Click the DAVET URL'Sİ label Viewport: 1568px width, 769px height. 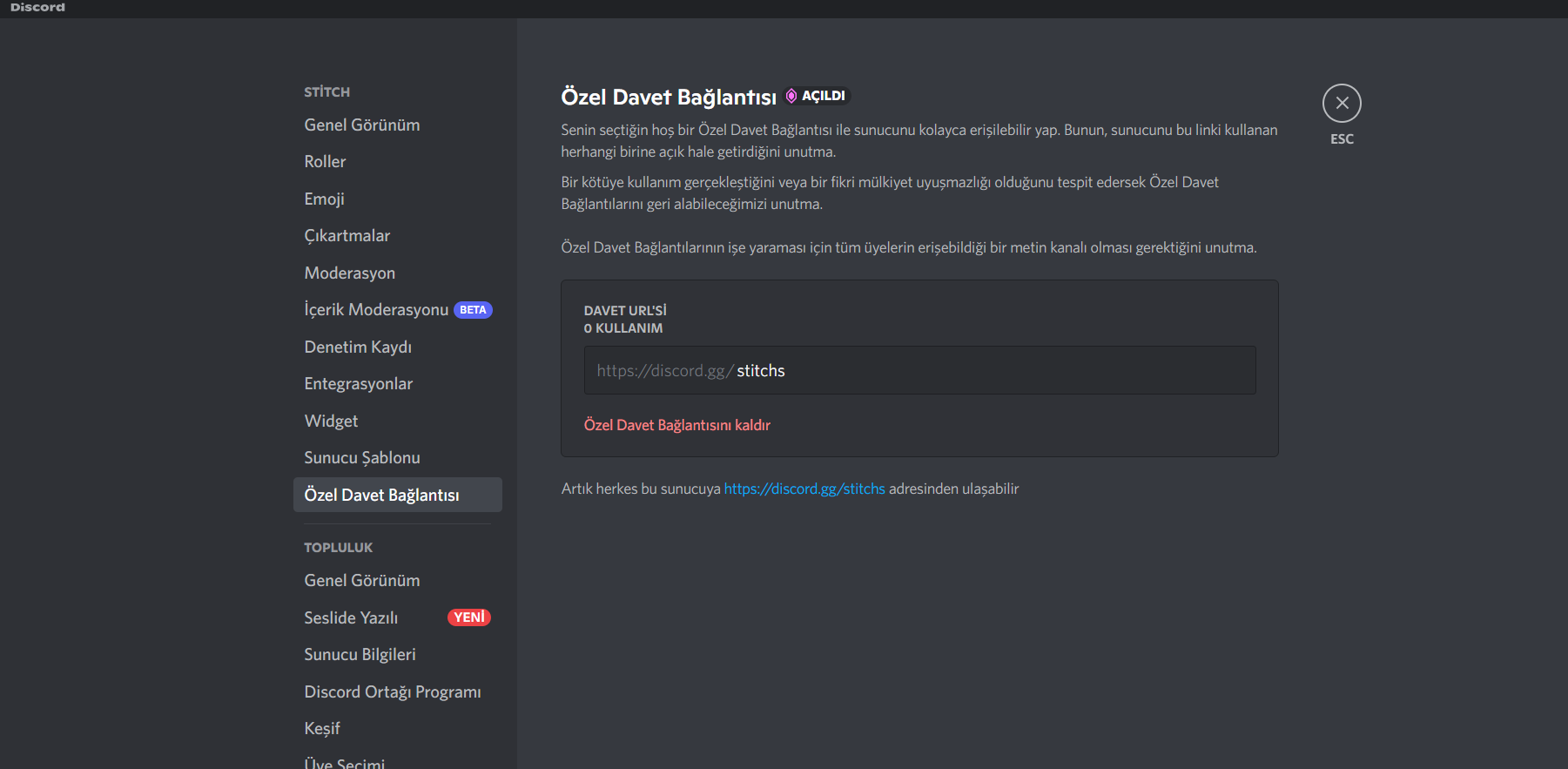[x=625, y=311]
